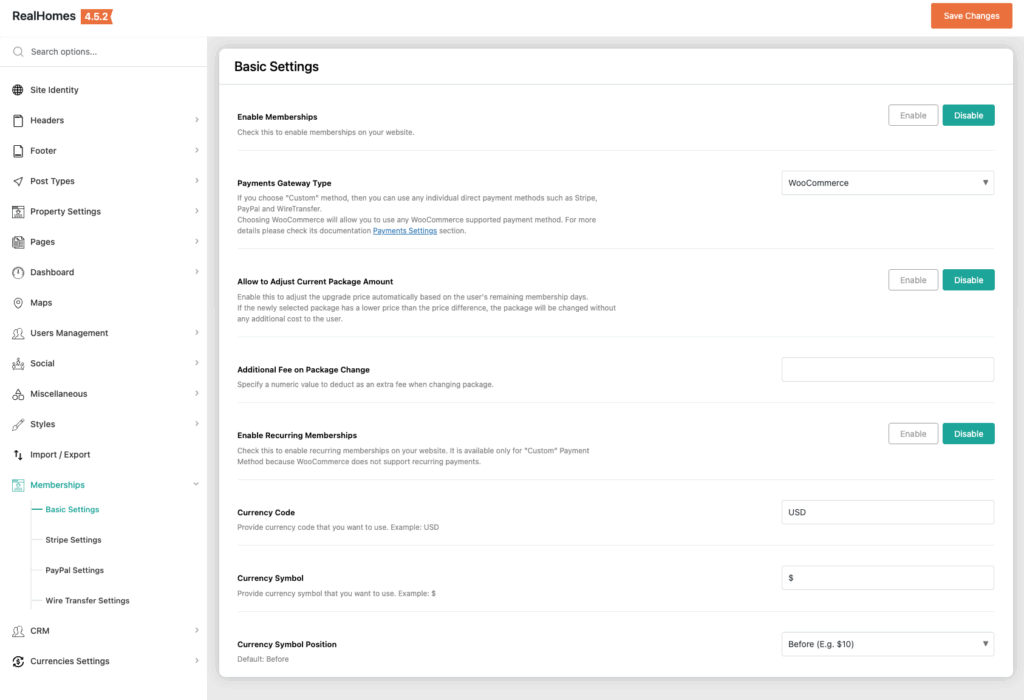Open Stripe Settings submenu item
This screenshot has width=1024, height=700.
point(73,540)
